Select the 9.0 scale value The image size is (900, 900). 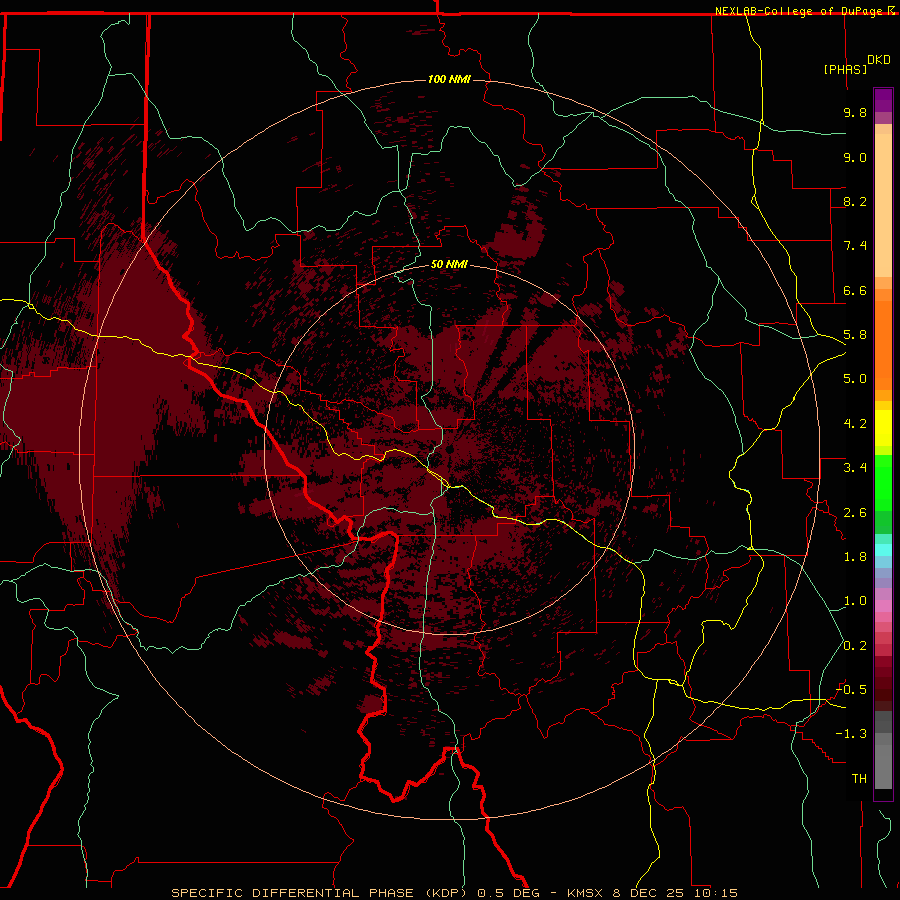coord(855,157)
